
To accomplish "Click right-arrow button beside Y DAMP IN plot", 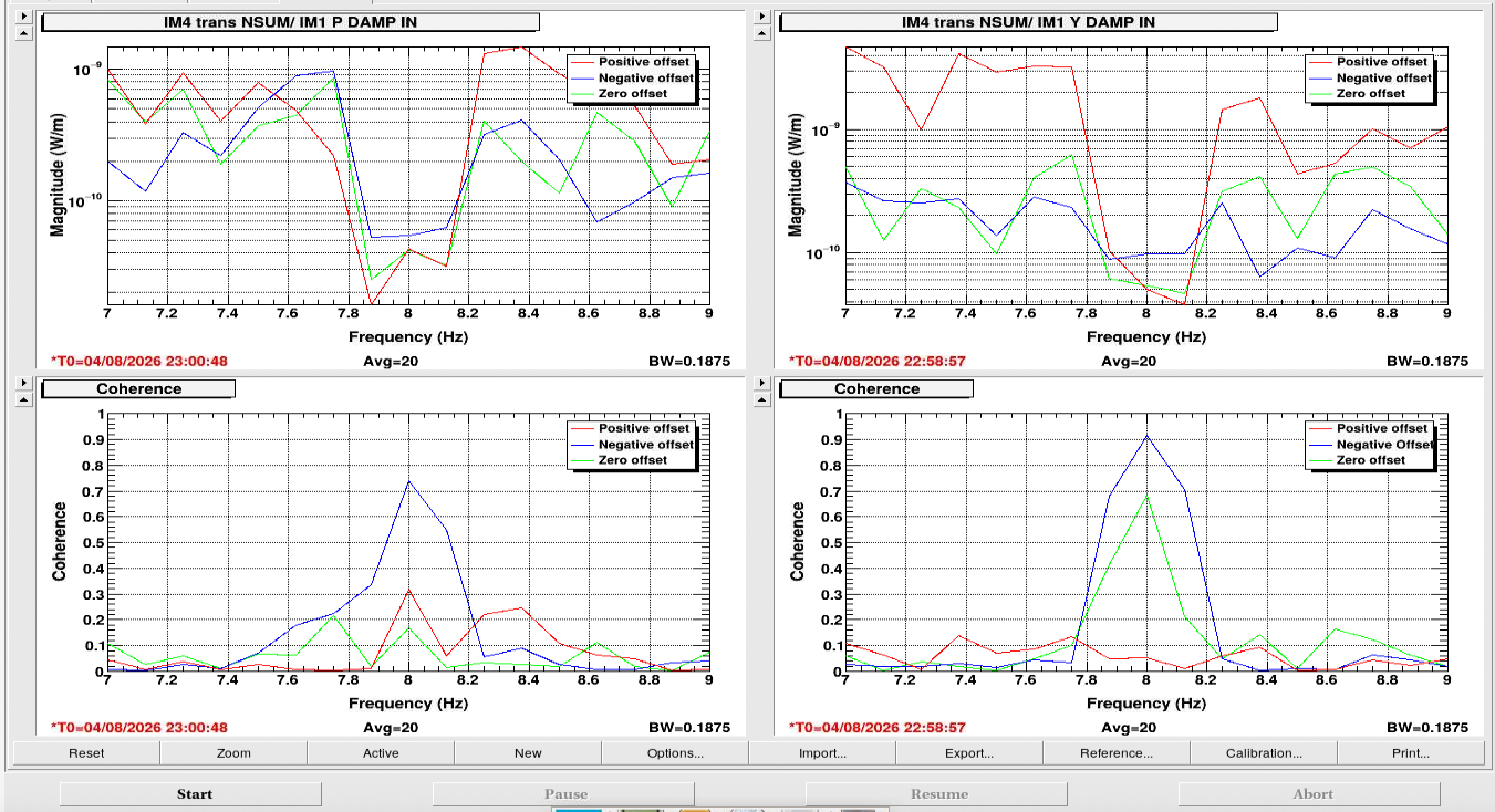I will (761, 16).
